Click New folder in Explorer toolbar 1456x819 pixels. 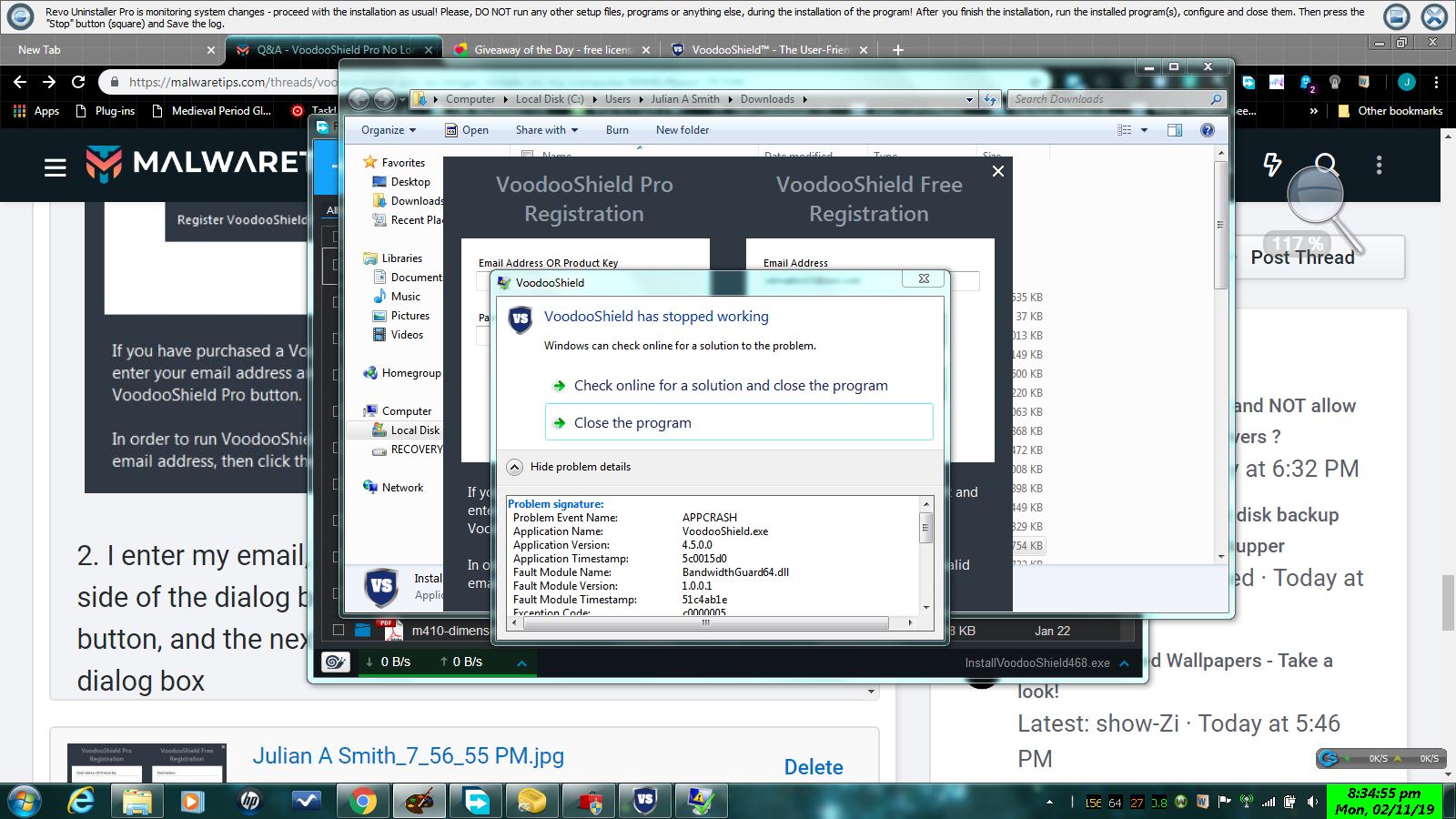pyautogui.click(x=682, y=130)
